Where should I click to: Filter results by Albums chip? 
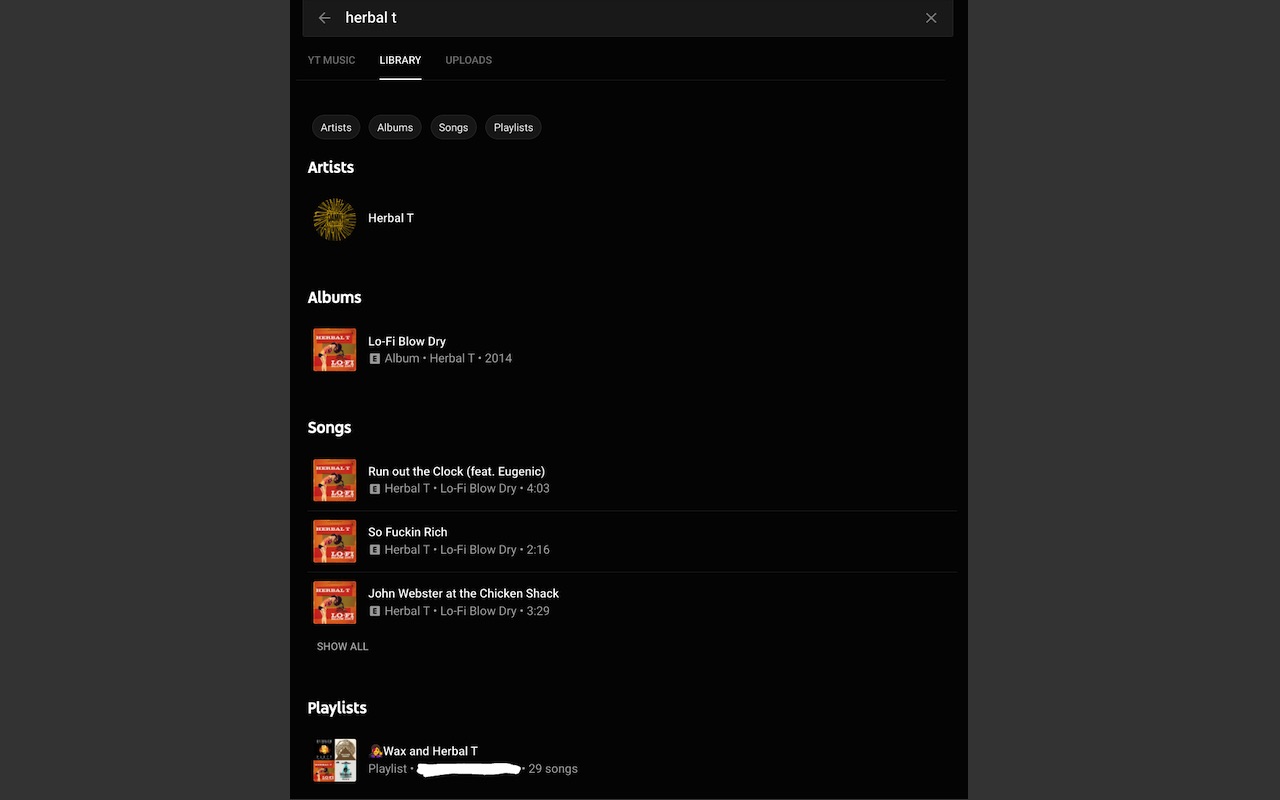tap(395, 127)
